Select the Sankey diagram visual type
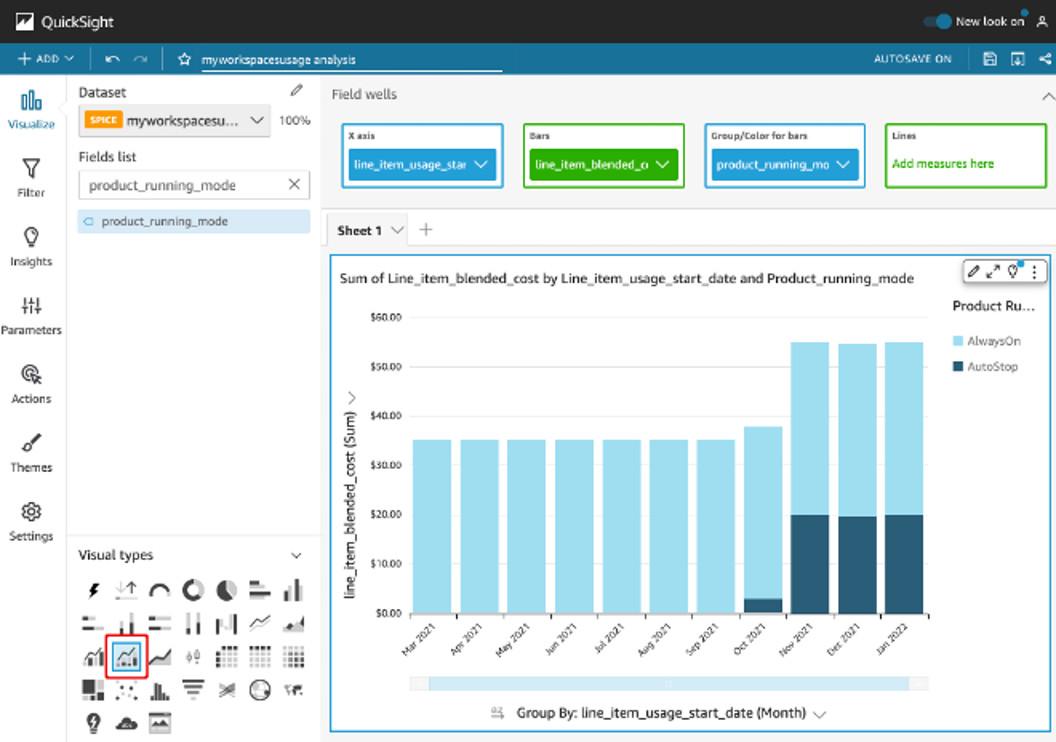 pyautogui.click(x=226, y=690)
